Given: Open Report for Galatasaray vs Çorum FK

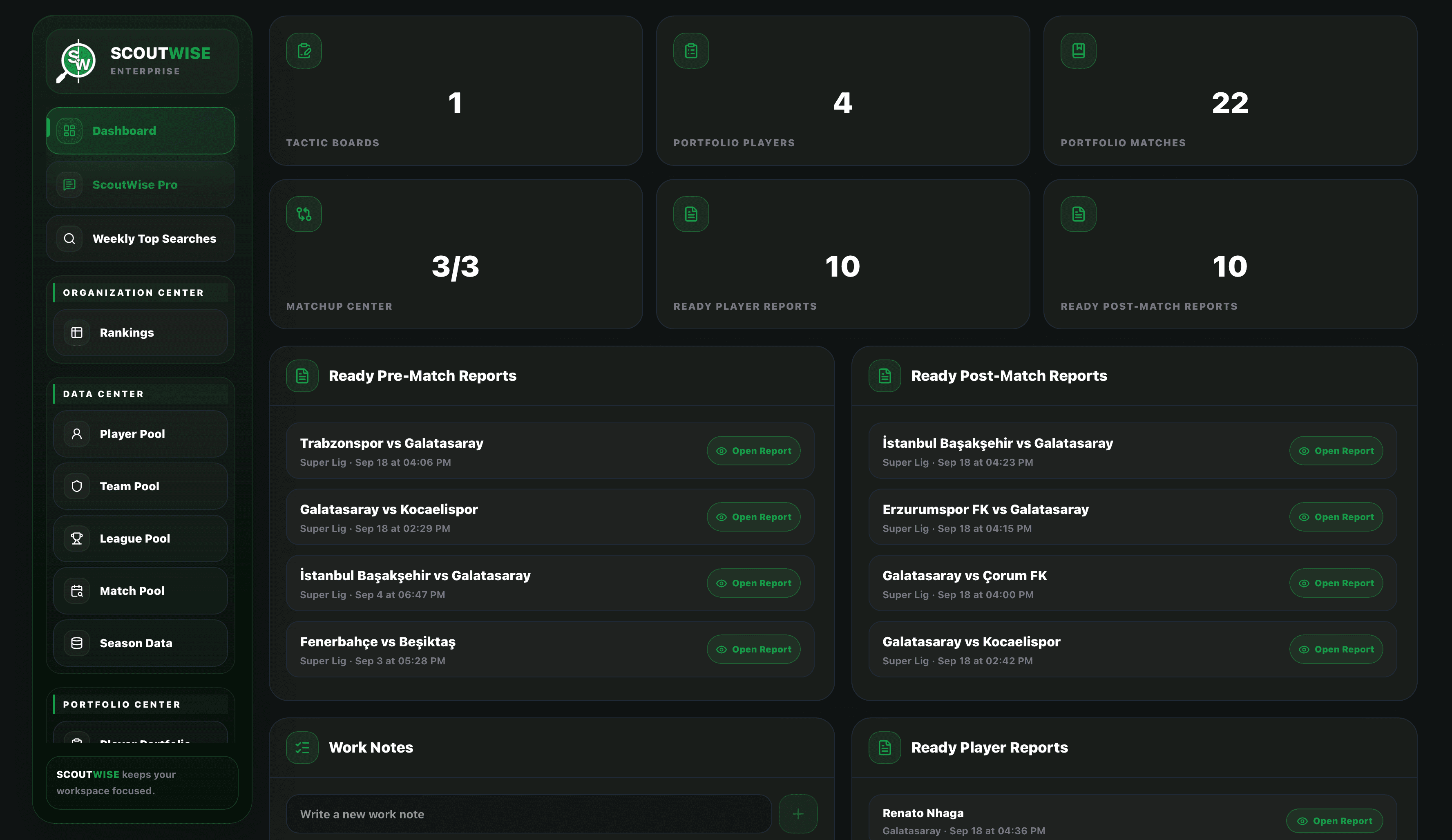Looking at the screenshot, I should [x=1336, y=583].
